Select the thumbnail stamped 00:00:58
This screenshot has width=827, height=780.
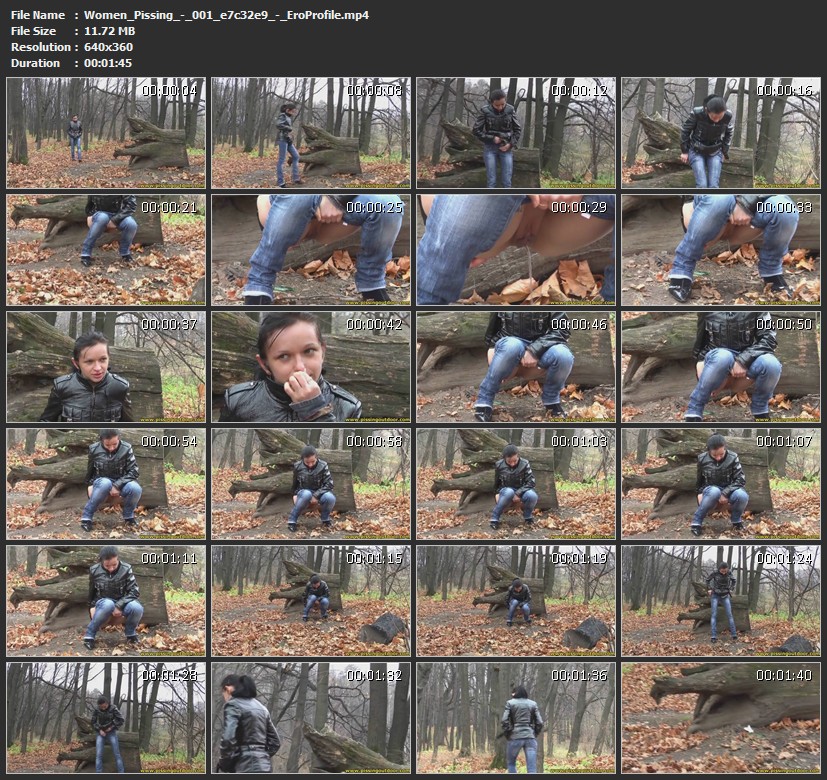coord(311,484)
